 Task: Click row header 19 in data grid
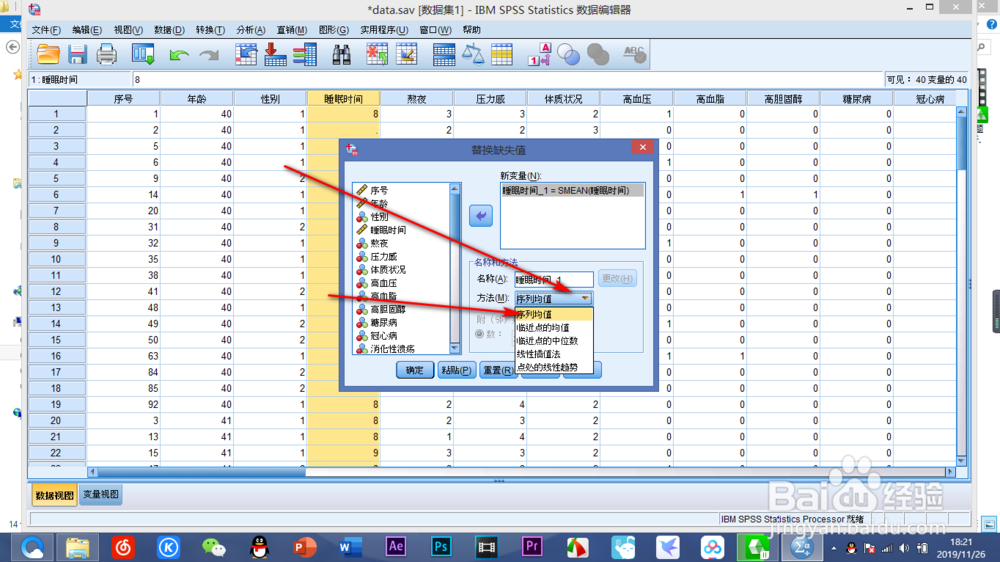pyautogui.click(x=56, y=404)
